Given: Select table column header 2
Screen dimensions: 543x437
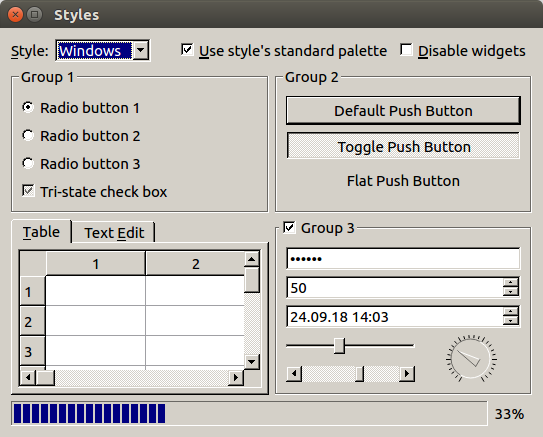Looking at the screenshot, I should coord(195,264).
